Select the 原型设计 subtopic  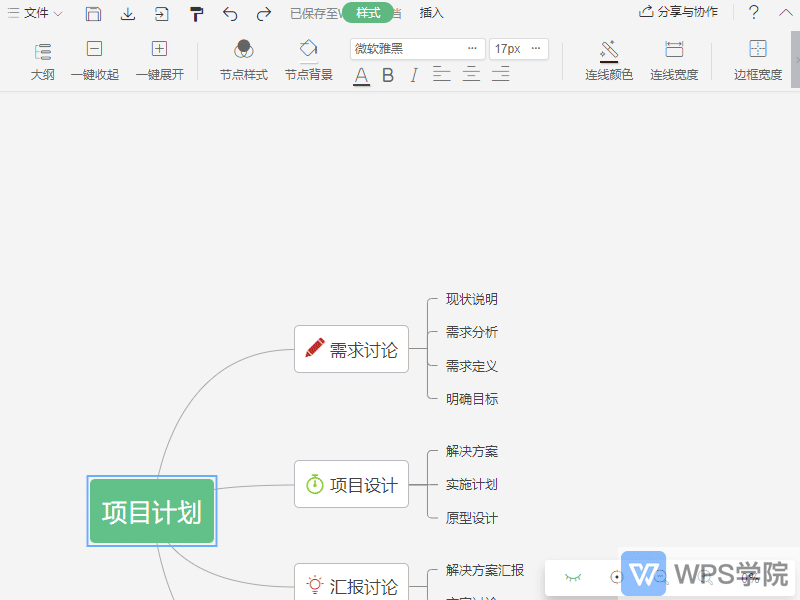point(471,519)
